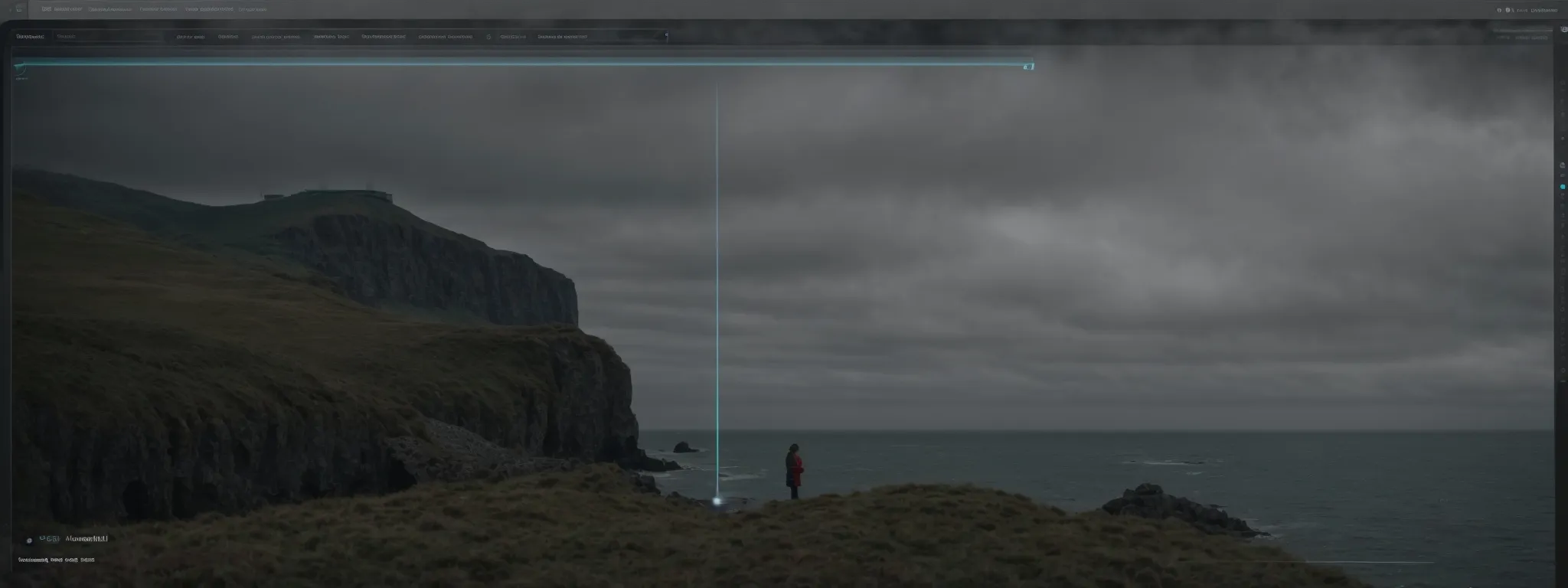
Task: Toggle the second small icon in top-right title bar
Action: (x=1508, y=10)
